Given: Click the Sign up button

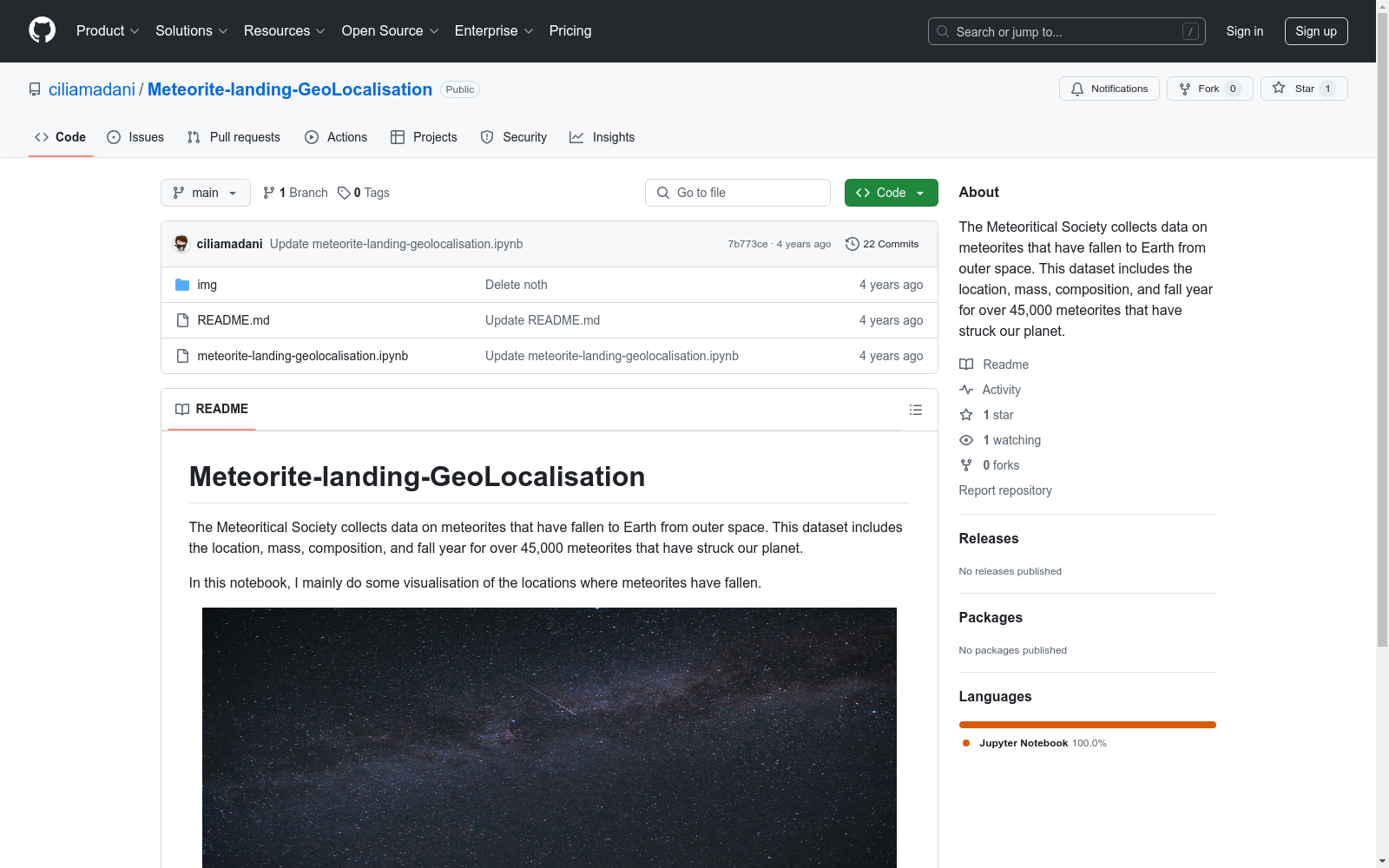Looking at the screenshot, I should pos(1315,31).
